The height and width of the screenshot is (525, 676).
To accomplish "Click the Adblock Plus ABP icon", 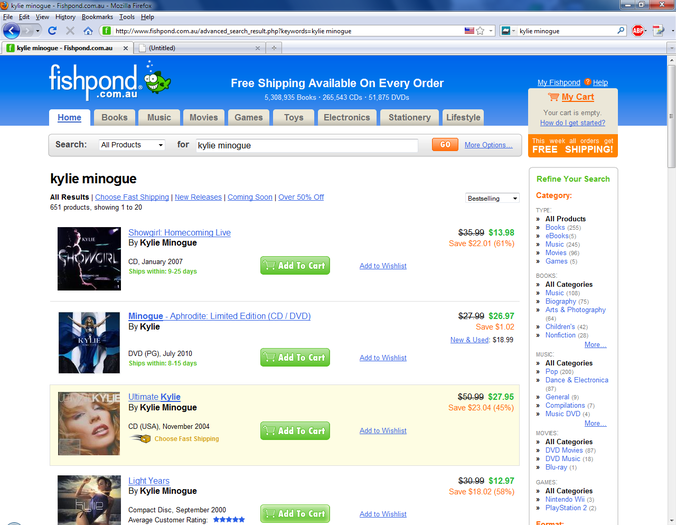I will click(x=638, y=31).
